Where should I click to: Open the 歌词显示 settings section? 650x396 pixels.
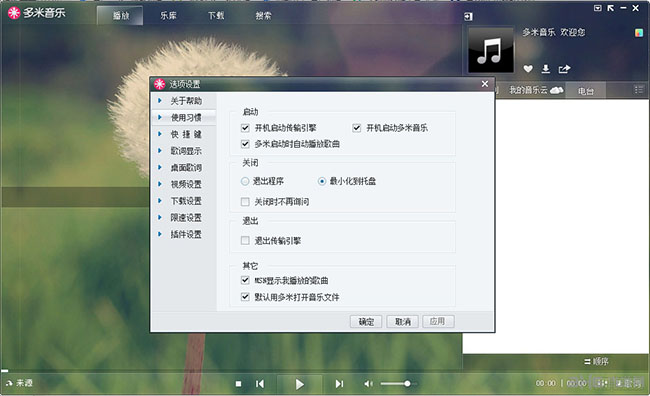[184, 151]
